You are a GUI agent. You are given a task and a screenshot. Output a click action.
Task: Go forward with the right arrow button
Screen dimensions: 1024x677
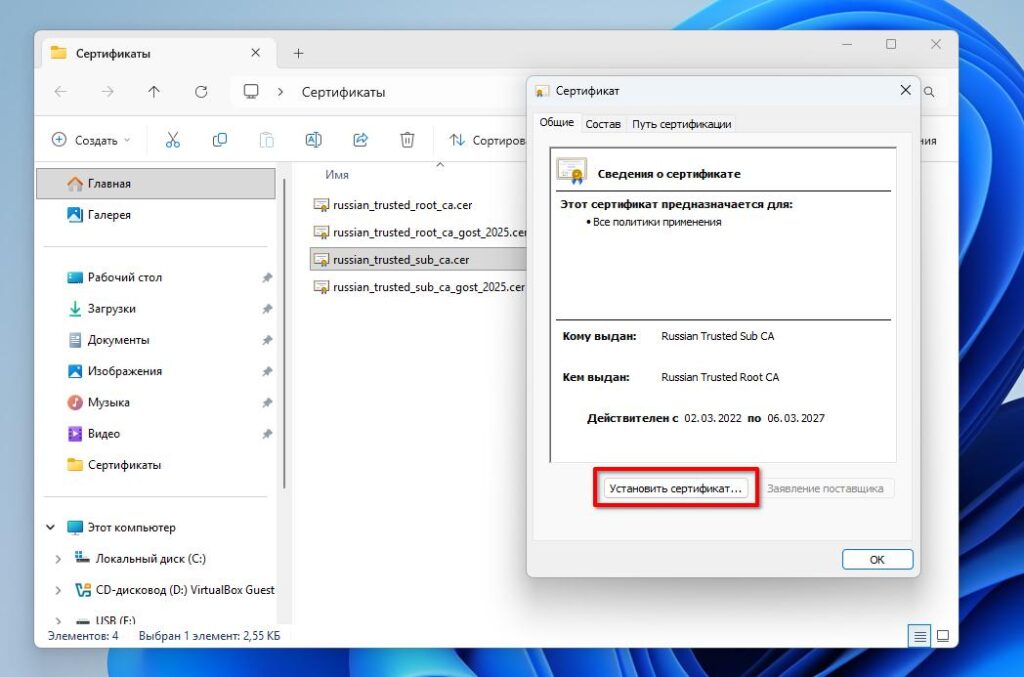tap(108, 91)
